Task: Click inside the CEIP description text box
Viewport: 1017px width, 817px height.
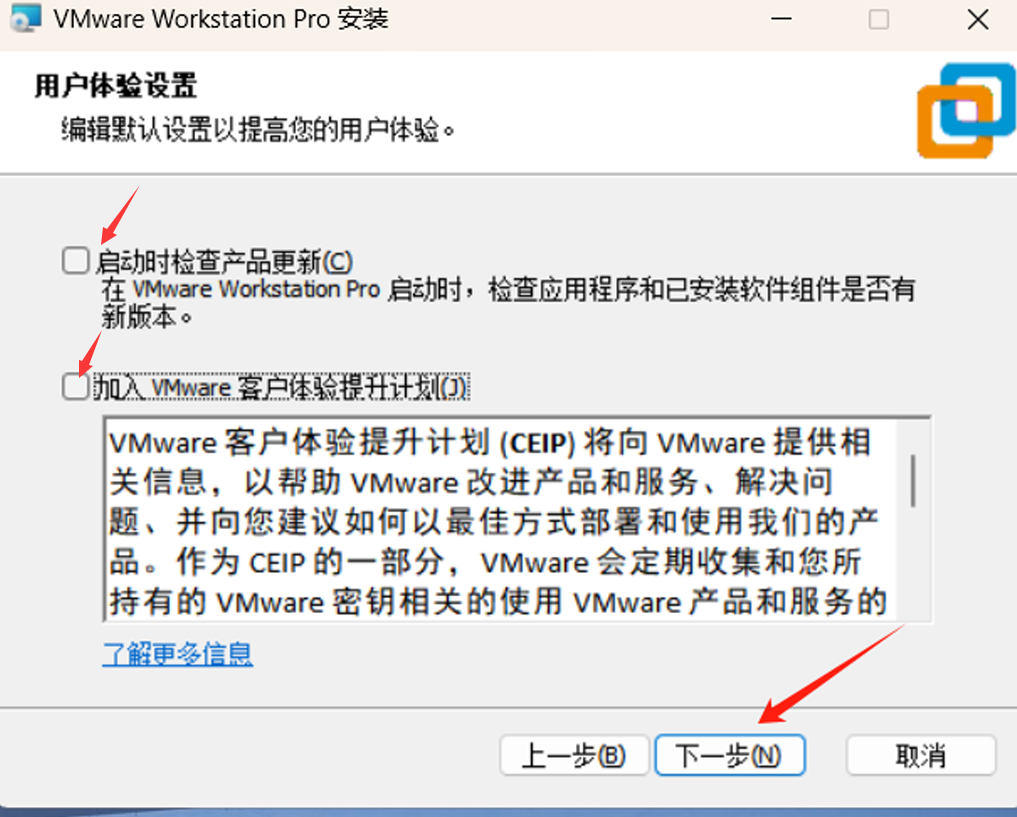Action: (499, 521)
